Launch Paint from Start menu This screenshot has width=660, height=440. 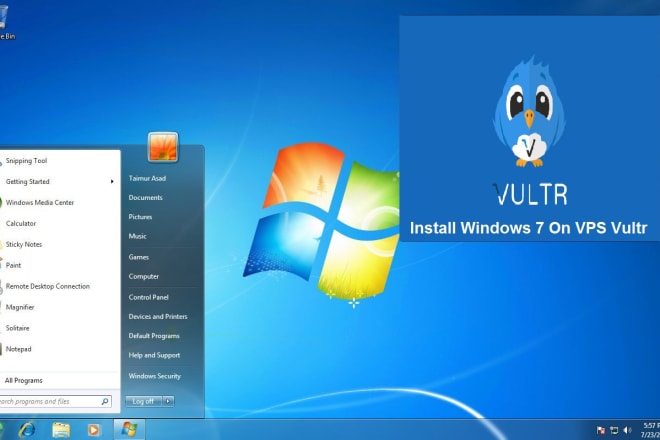click(13, 265)
